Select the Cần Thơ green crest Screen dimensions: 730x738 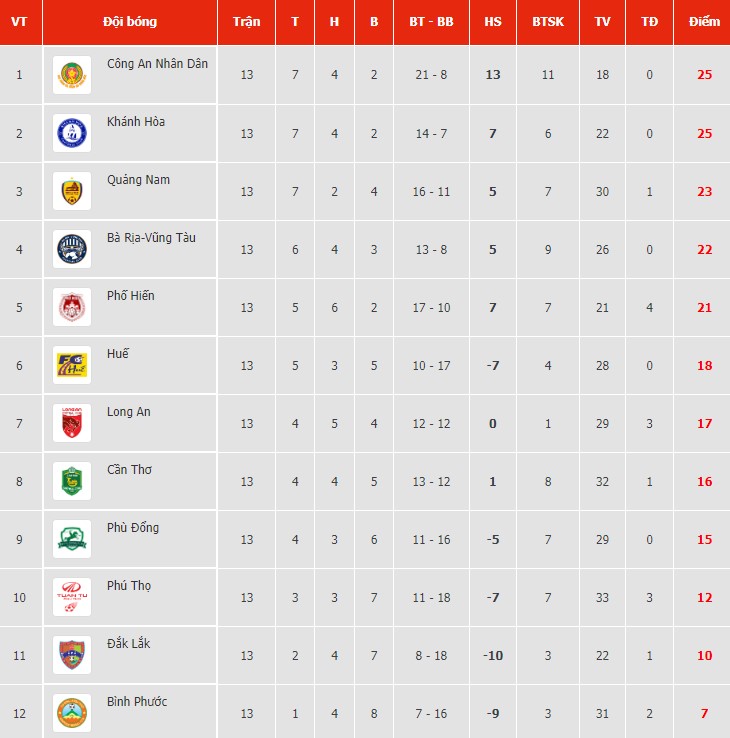pyautogui.click(x=72, y=481)
